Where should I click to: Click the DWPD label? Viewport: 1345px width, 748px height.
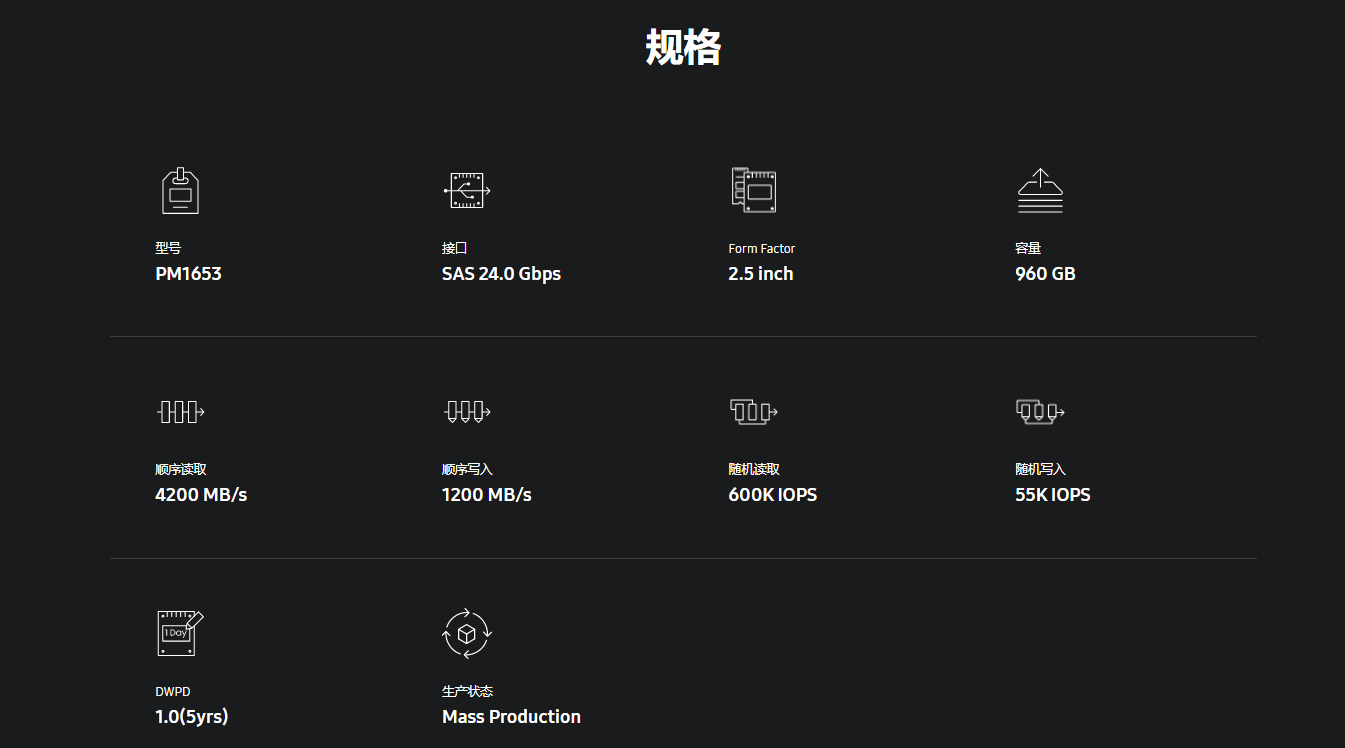point(173,691)
